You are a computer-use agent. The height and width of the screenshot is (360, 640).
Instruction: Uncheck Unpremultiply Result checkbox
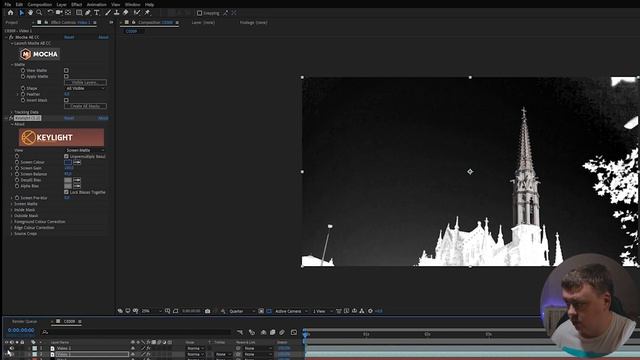(x=66, y=156)
